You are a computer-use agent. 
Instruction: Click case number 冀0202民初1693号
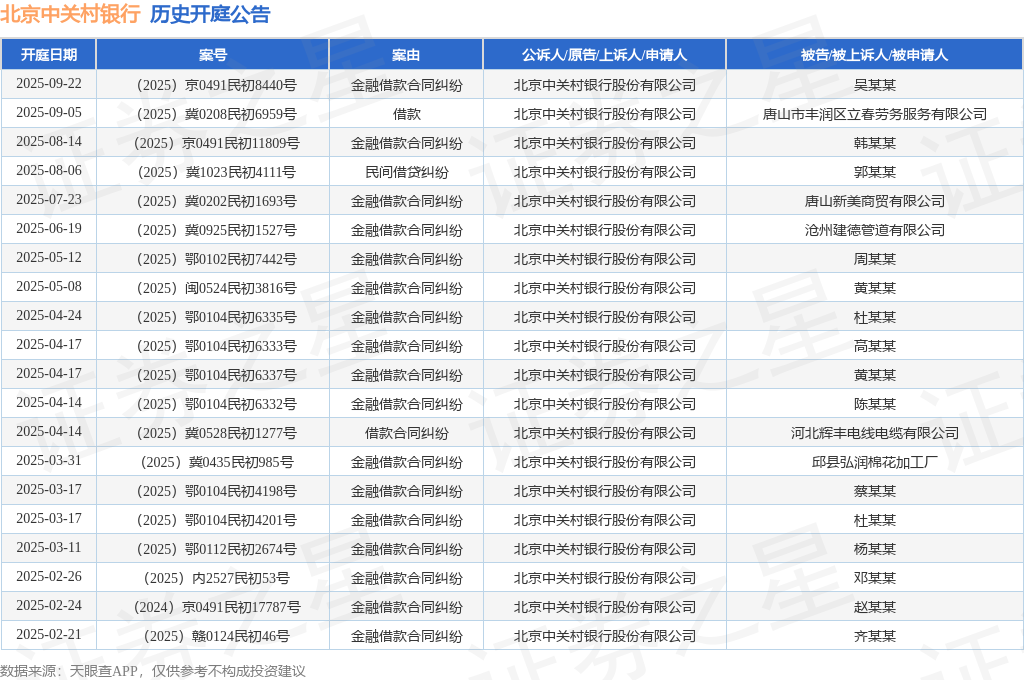pyautogui.click(x=216, y=201)
